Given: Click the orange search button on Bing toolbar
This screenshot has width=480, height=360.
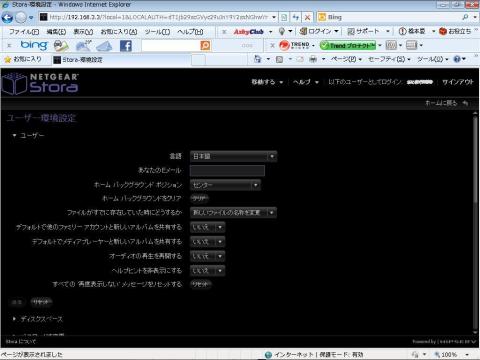Looking at the screenshot, I should 205,45.
